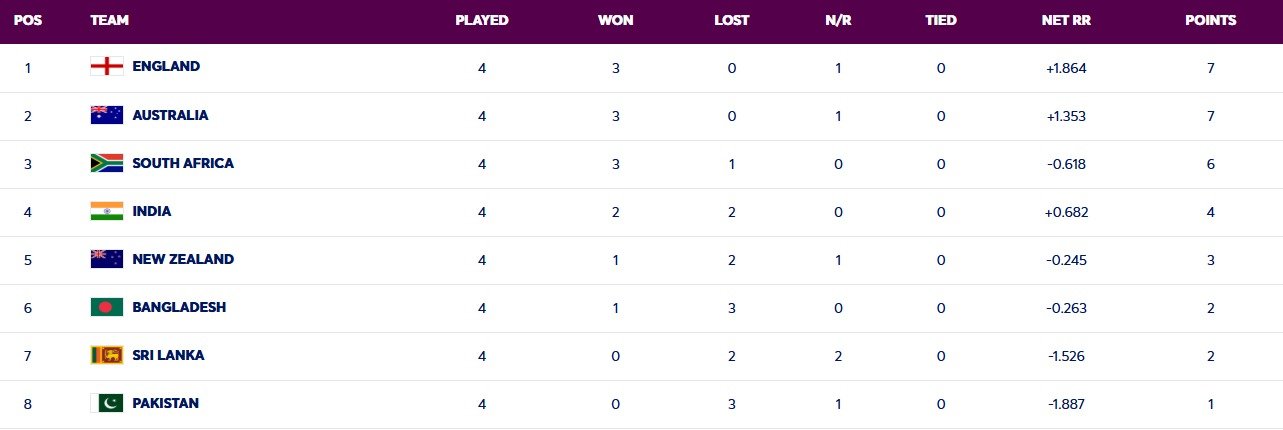The width and height of the screenshot is (1283, 430).
Task: Click the TEAM column header
Action: (109, 20)
